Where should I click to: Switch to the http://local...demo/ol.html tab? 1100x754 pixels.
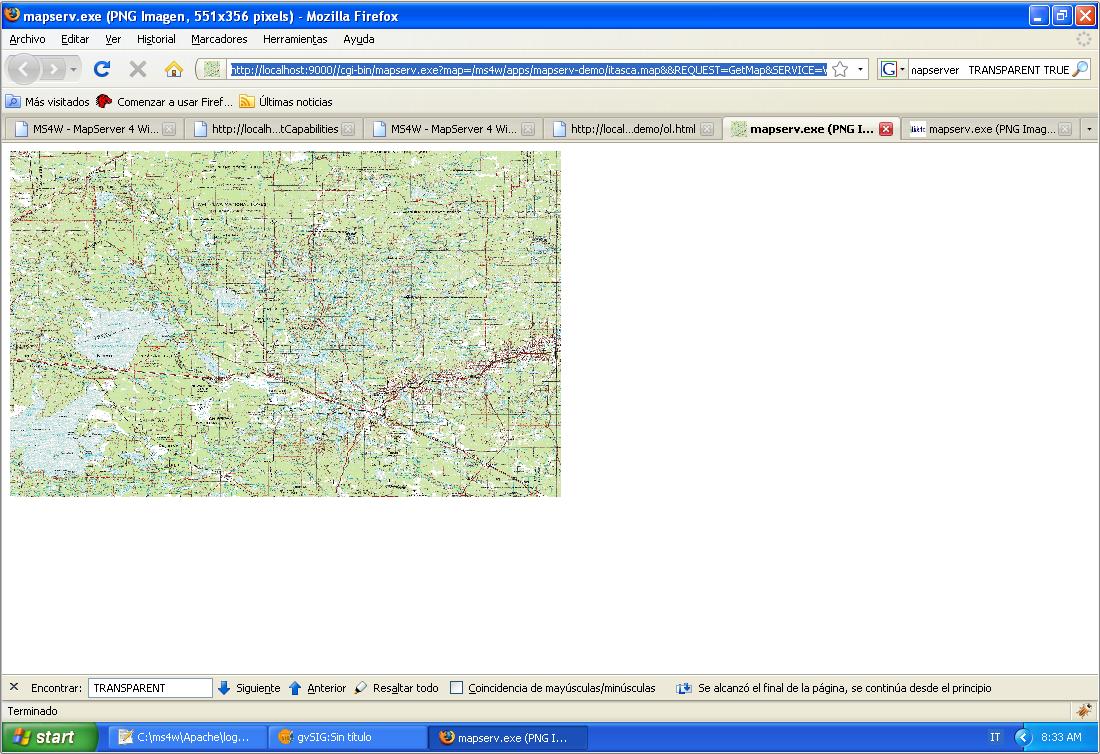632,129
